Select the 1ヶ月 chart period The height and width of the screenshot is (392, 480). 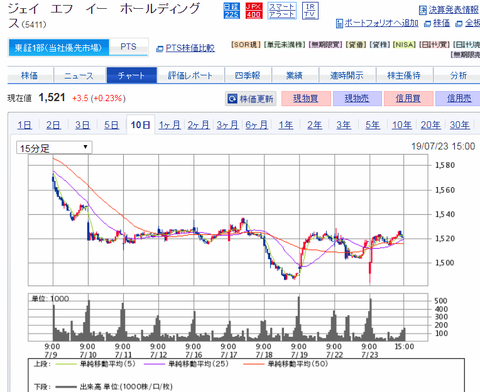point(169,125)
